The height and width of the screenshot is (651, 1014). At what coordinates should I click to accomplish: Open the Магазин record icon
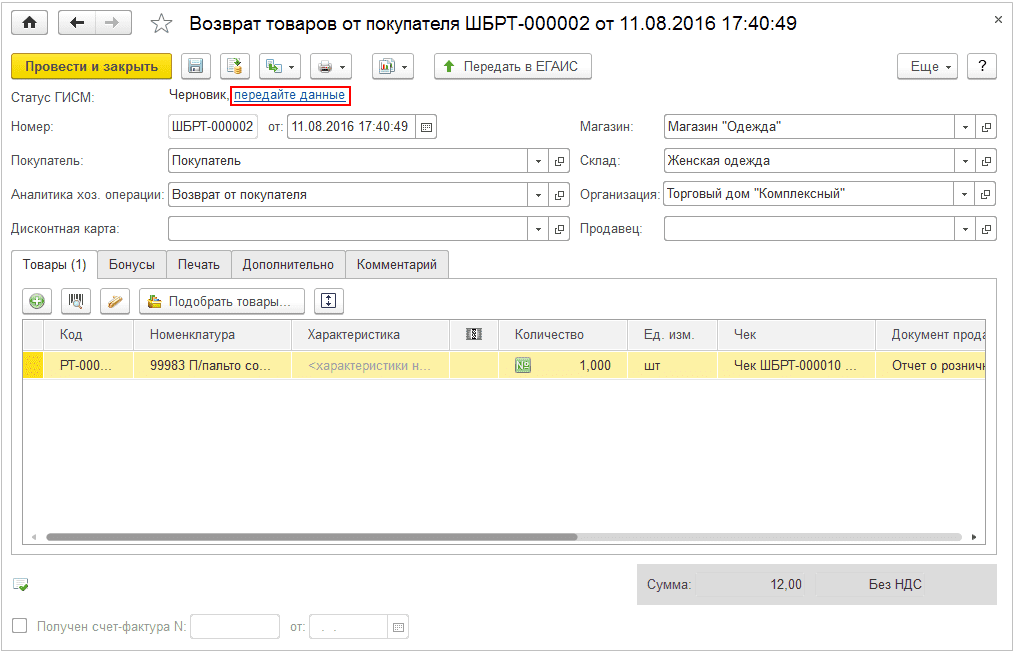click(986, 127)
